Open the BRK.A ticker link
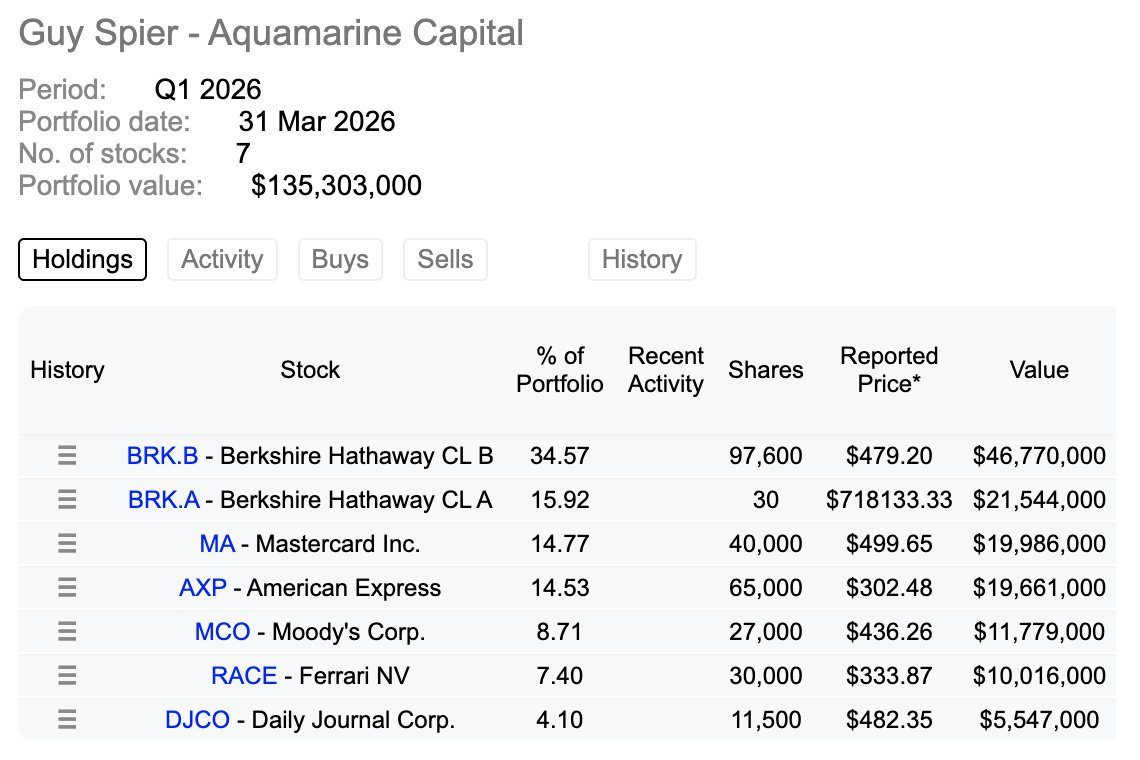This screenshot has width=1140, height=760. coord(164,500)
